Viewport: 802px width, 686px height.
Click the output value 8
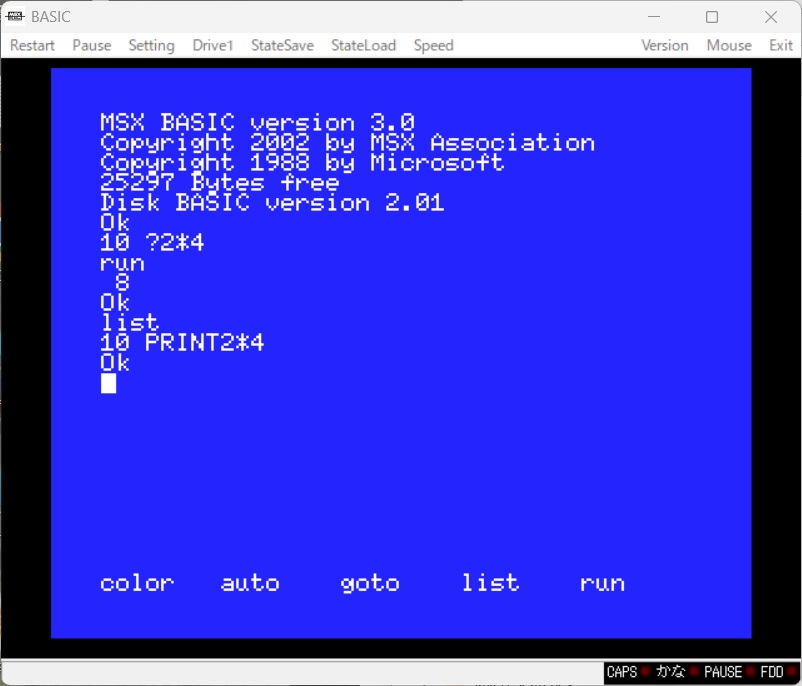[122, 282]
